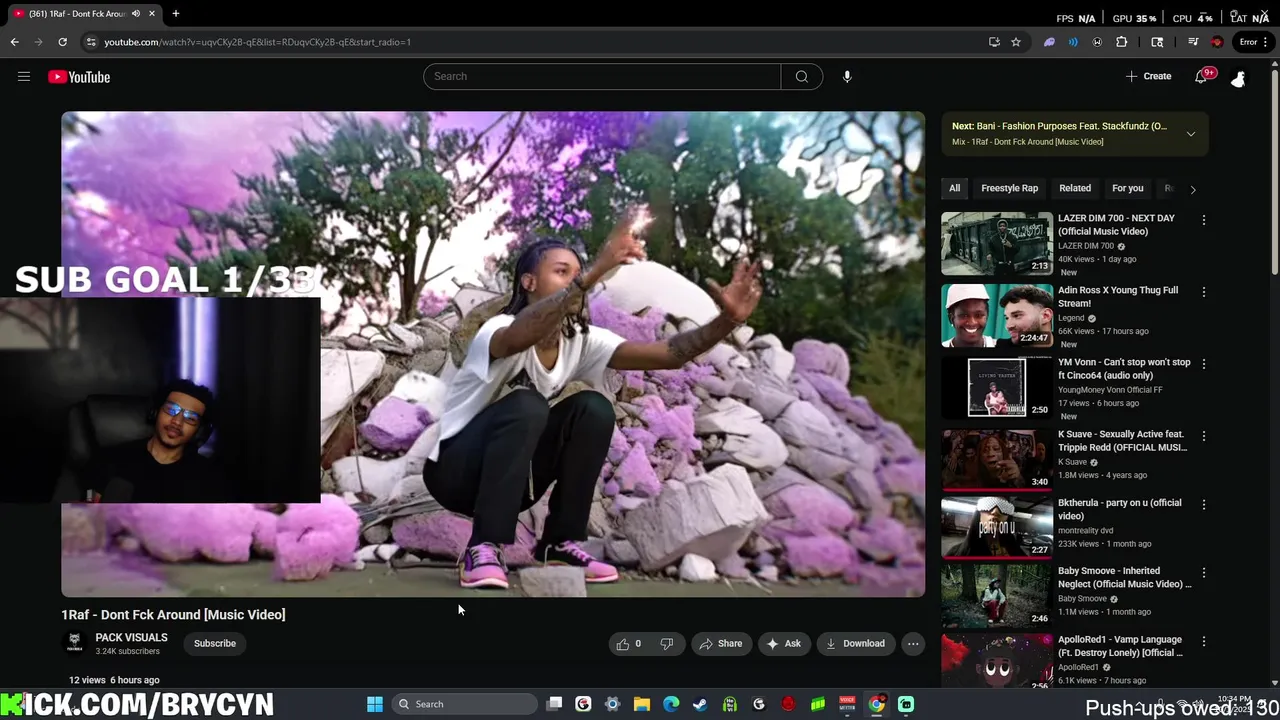Click the Ask button
The image size is (1280, 720).
coord(784,644)
